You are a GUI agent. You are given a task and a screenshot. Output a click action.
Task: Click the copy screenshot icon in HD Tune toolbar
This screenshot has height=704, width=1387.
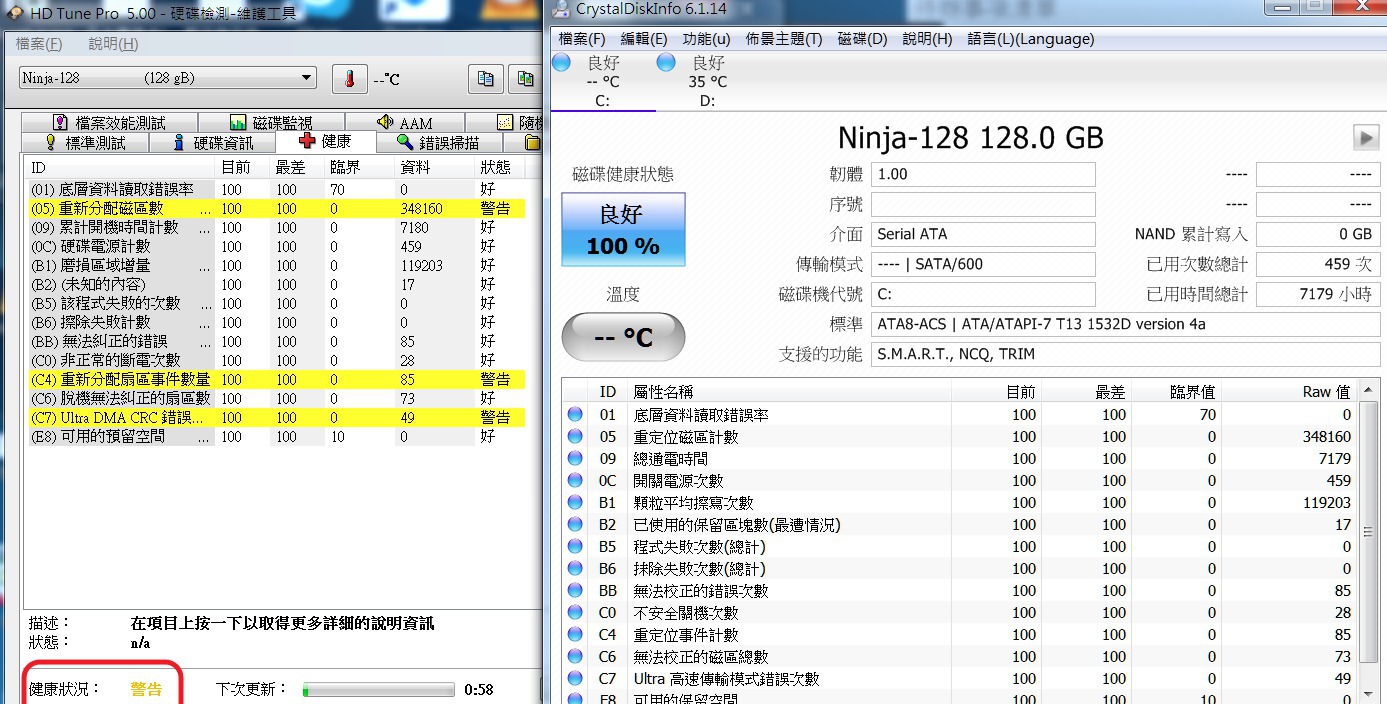click(525, 79)
